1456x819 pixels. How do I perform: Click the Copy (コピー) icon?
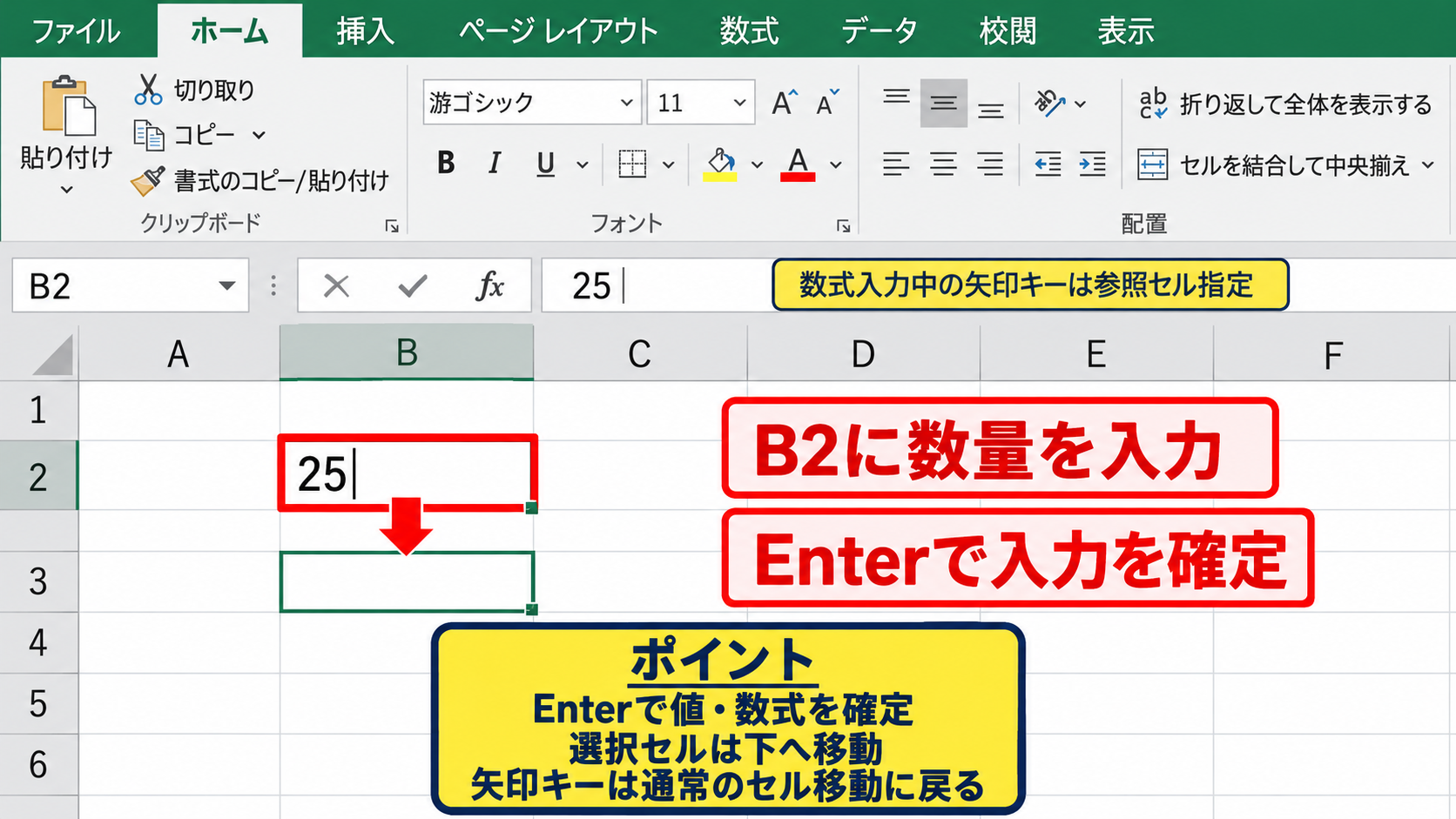[x=149, y=135]
